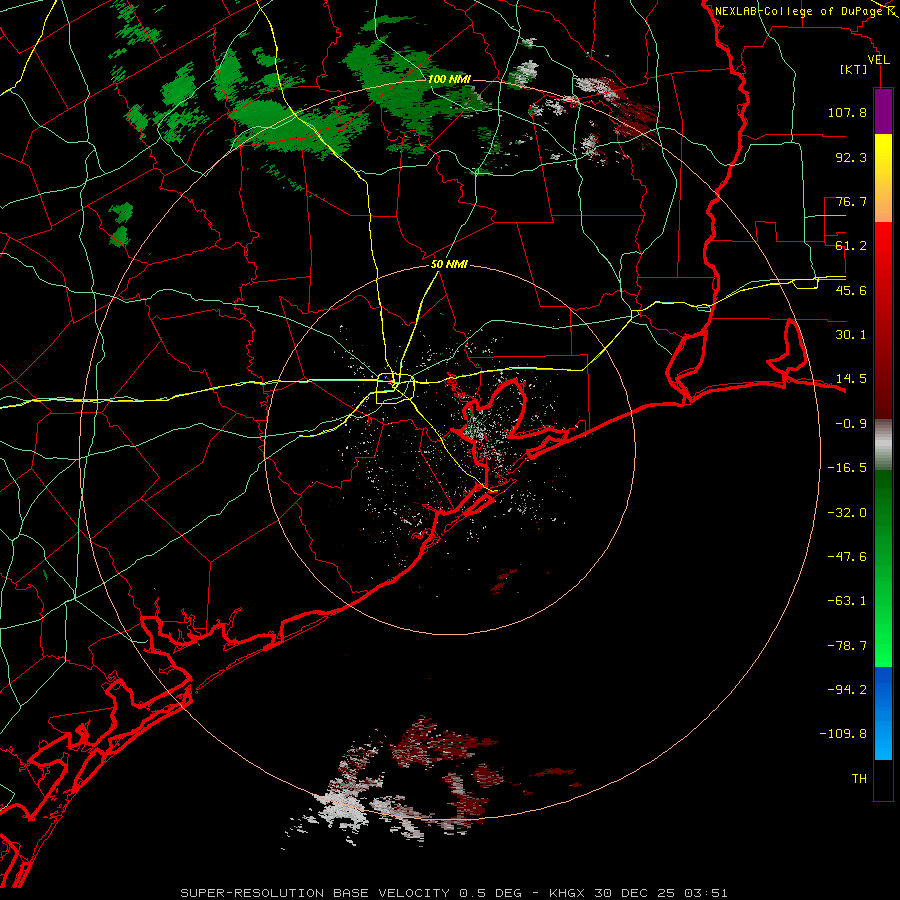The width and height of the screenshot is (900, 900).
Task: Pick the green segment of the velocity scale
Action: coord(883,568)
